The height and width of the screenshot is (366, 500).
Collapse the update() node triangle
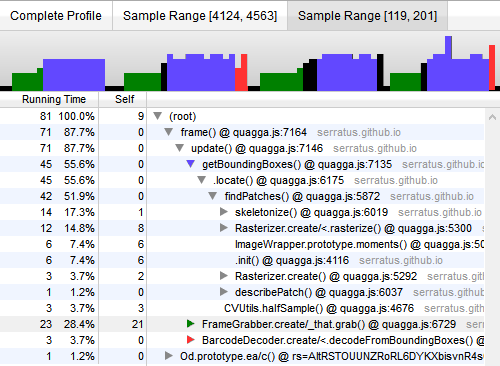[x=180, y=148]
